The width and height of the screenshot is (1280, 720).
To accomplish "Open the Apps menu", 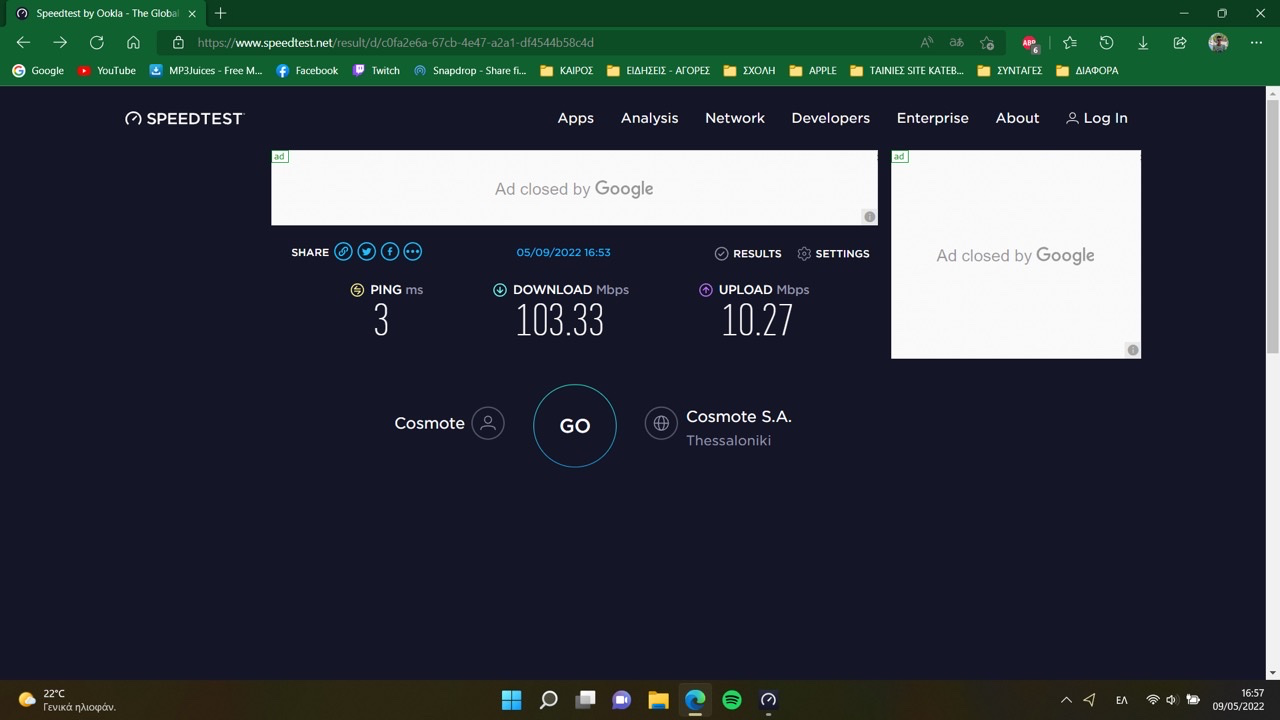I will tap(576, 118).
